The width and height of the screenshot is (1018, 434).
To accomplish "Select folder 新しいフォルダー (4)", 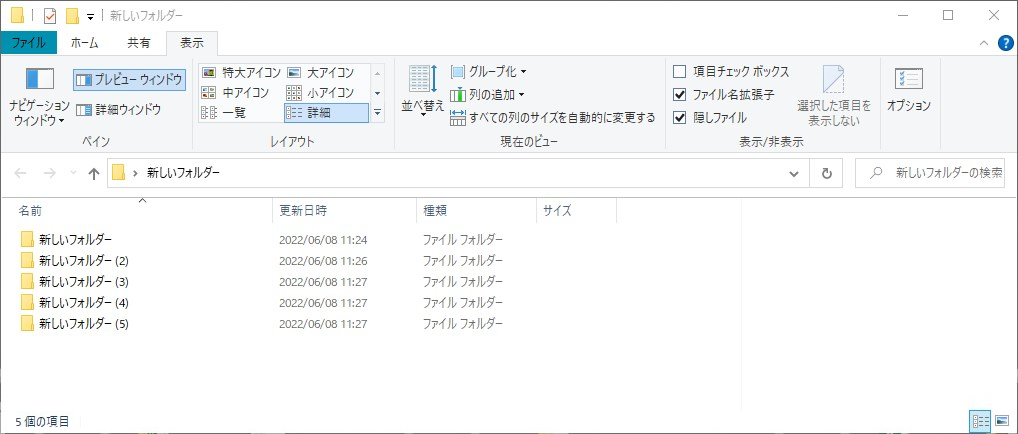I will 84,302.
